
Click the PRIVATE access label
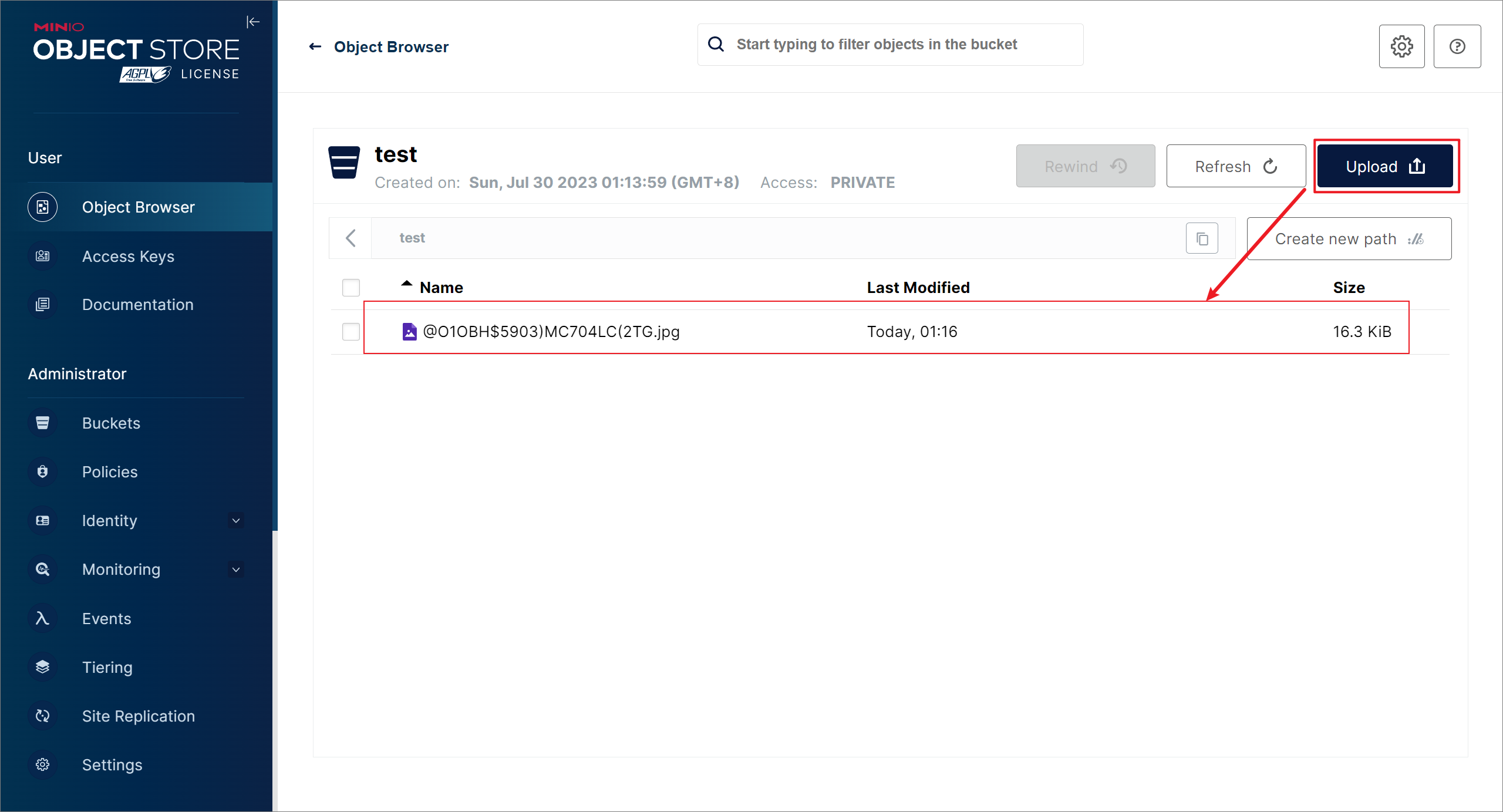(x=862, y=183)
